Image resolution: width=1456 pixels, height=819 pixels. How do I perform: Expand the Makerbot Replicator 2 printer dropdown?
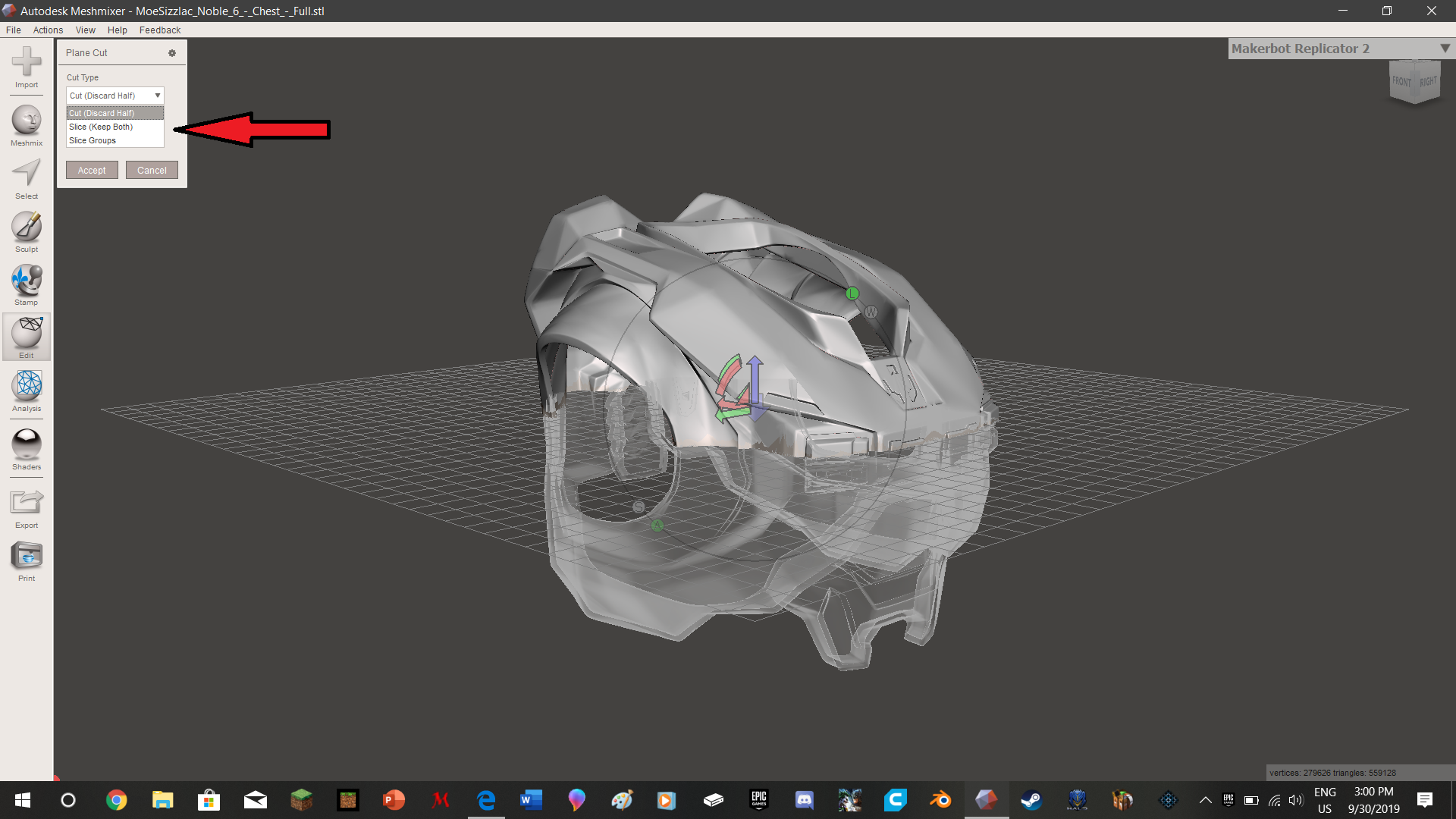pos(1445,49)
